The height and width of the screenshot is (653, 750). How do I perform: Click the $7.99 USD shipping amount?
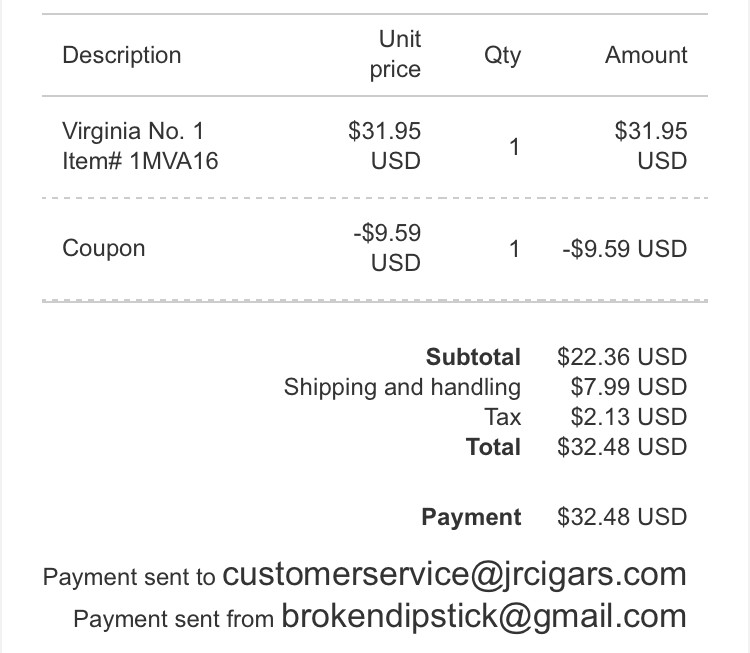click(x=628, y=387)
